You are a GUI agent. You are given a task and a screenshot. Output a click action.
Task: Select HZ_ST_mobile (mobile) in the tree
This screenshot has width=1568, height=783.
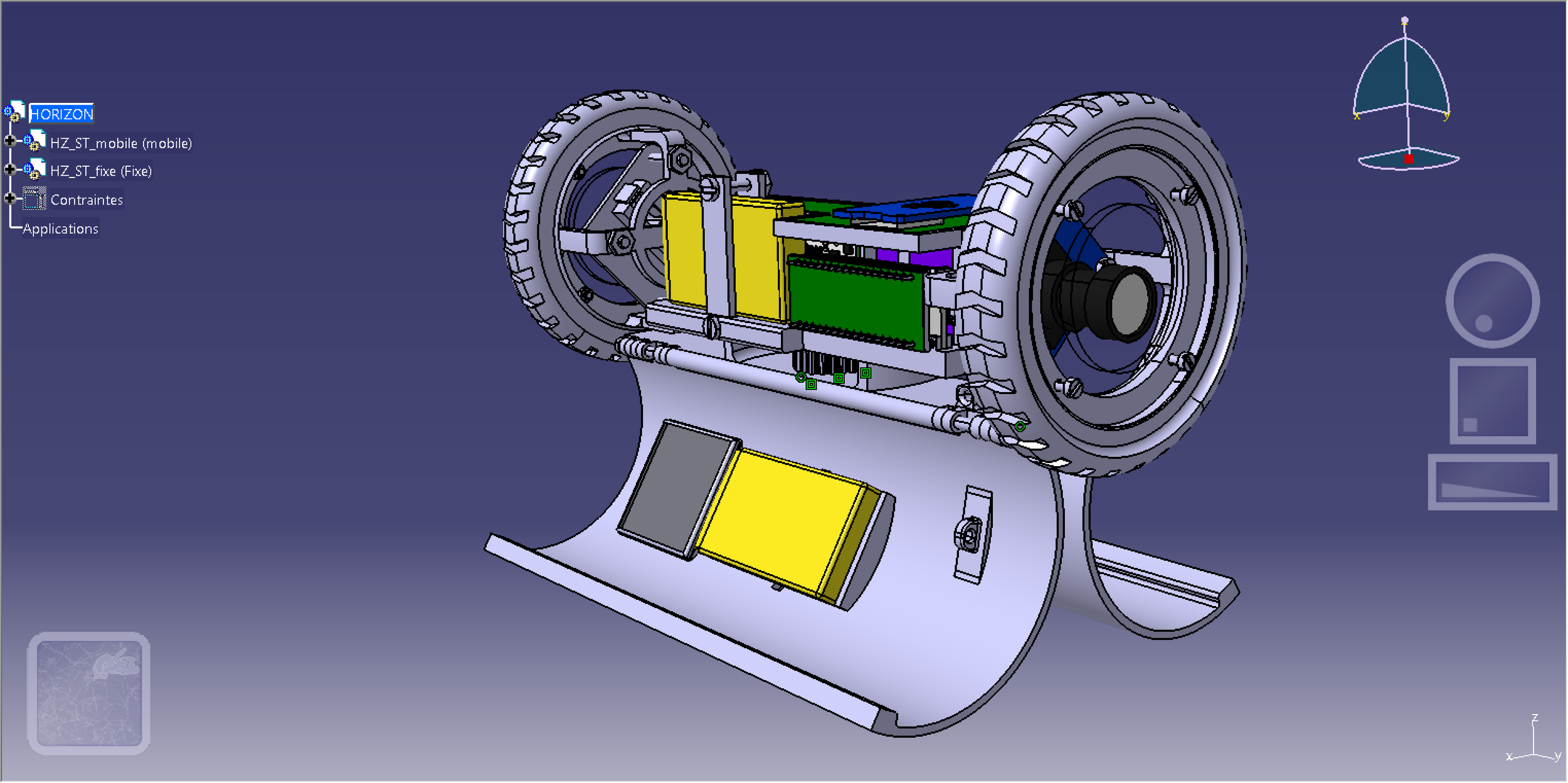point(121,144)
